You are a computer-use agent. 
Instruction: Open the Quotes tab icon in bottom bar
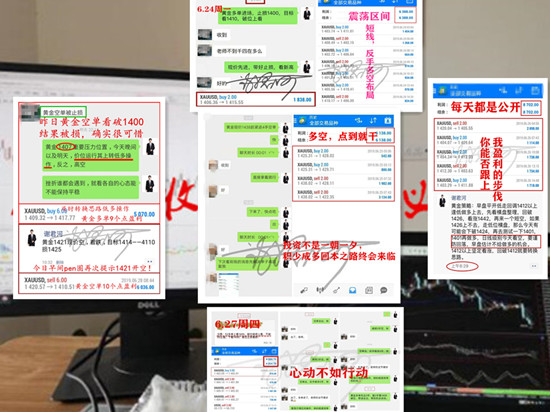coord(304,290)
